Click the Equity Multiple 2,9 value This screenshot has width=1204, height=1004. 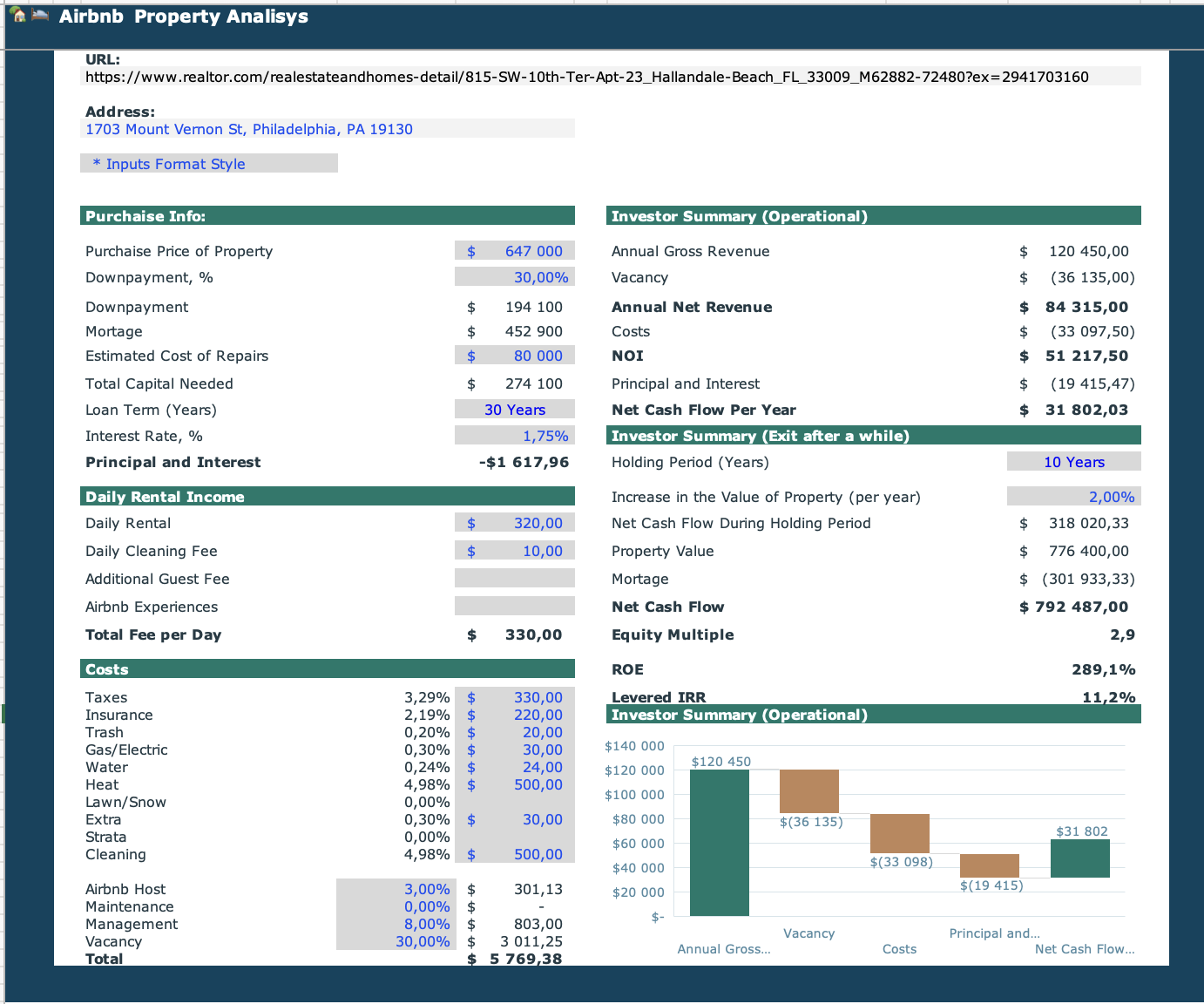(1122, 634)
